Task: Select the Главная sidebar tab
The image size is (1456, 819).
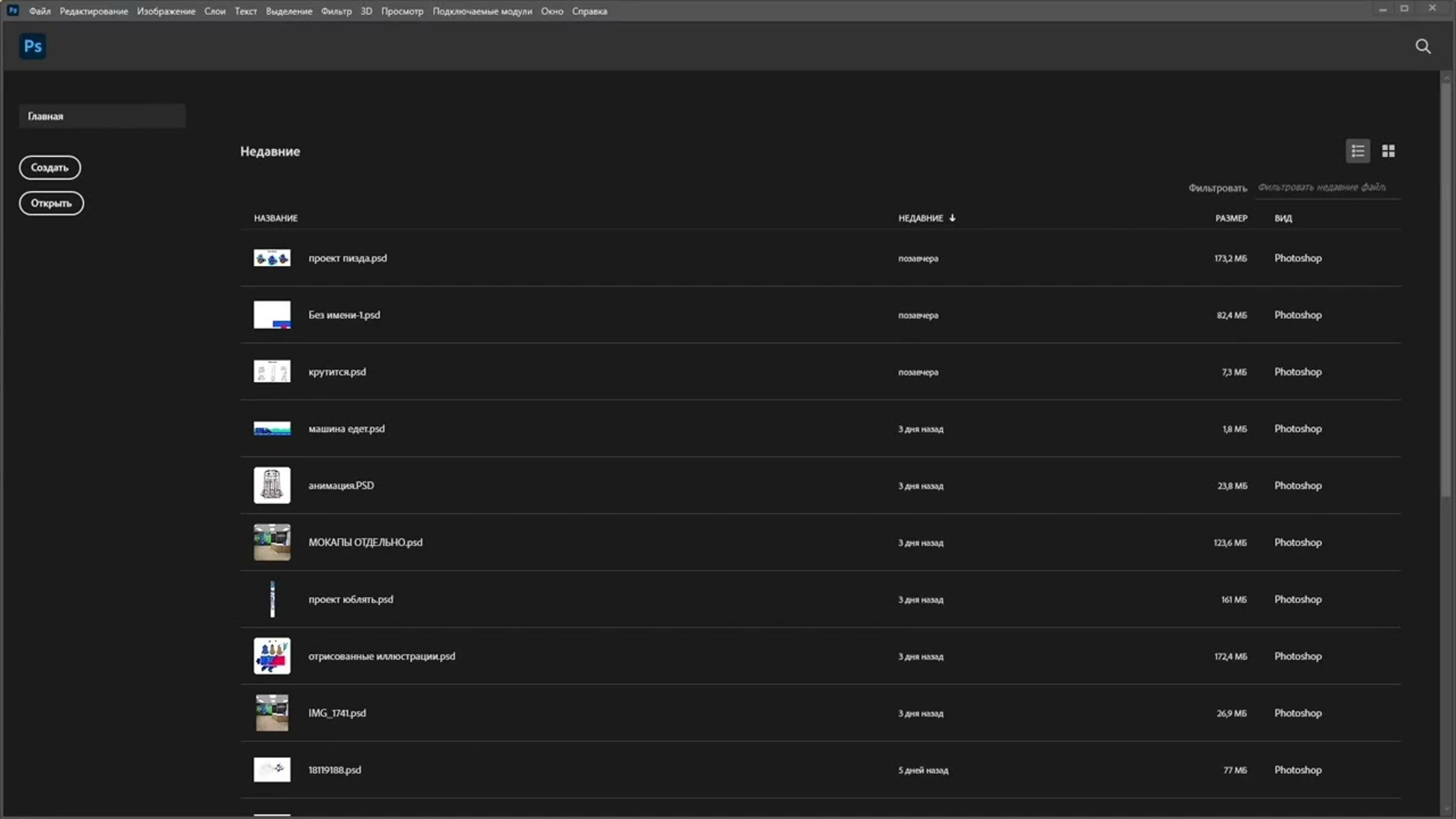Action: point(102,116)
